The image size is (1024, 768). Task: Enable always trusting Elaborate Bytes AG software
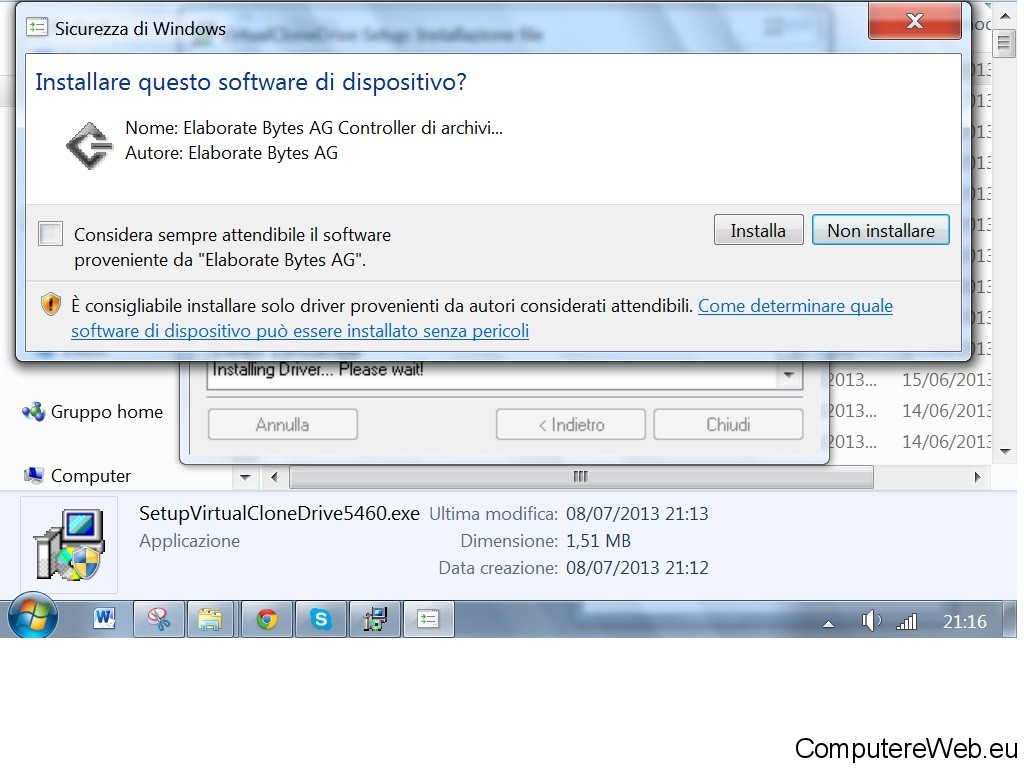point(50,234)
